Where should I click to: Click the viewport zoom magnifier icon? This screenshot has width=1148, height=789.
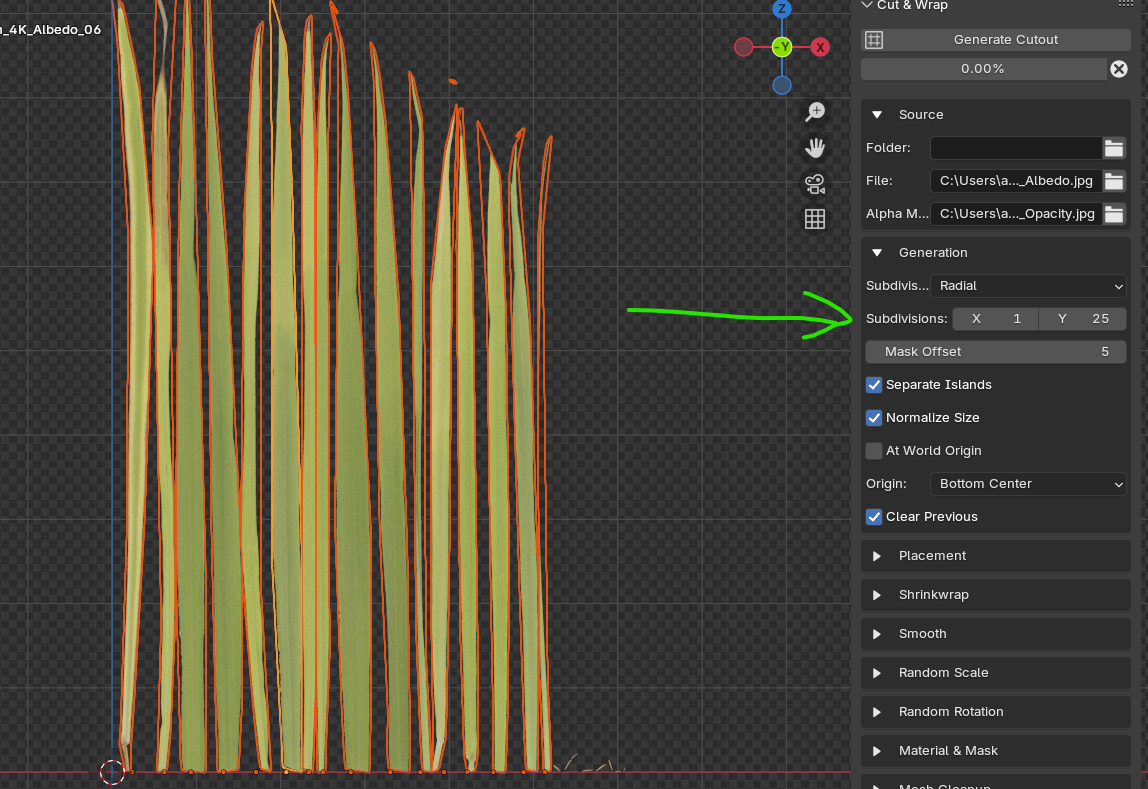815,112
